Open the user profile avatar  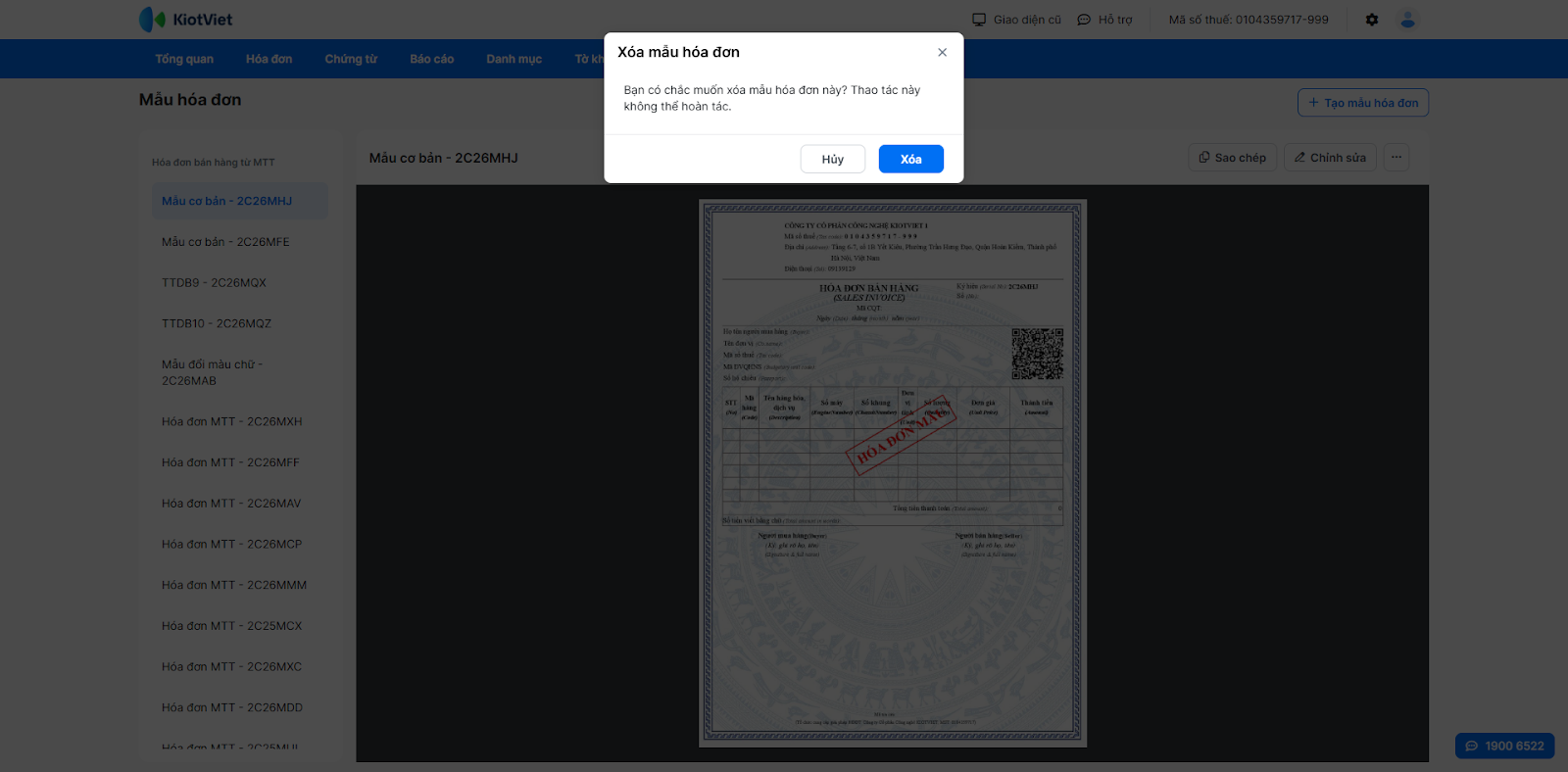(x=1407, y=20)
